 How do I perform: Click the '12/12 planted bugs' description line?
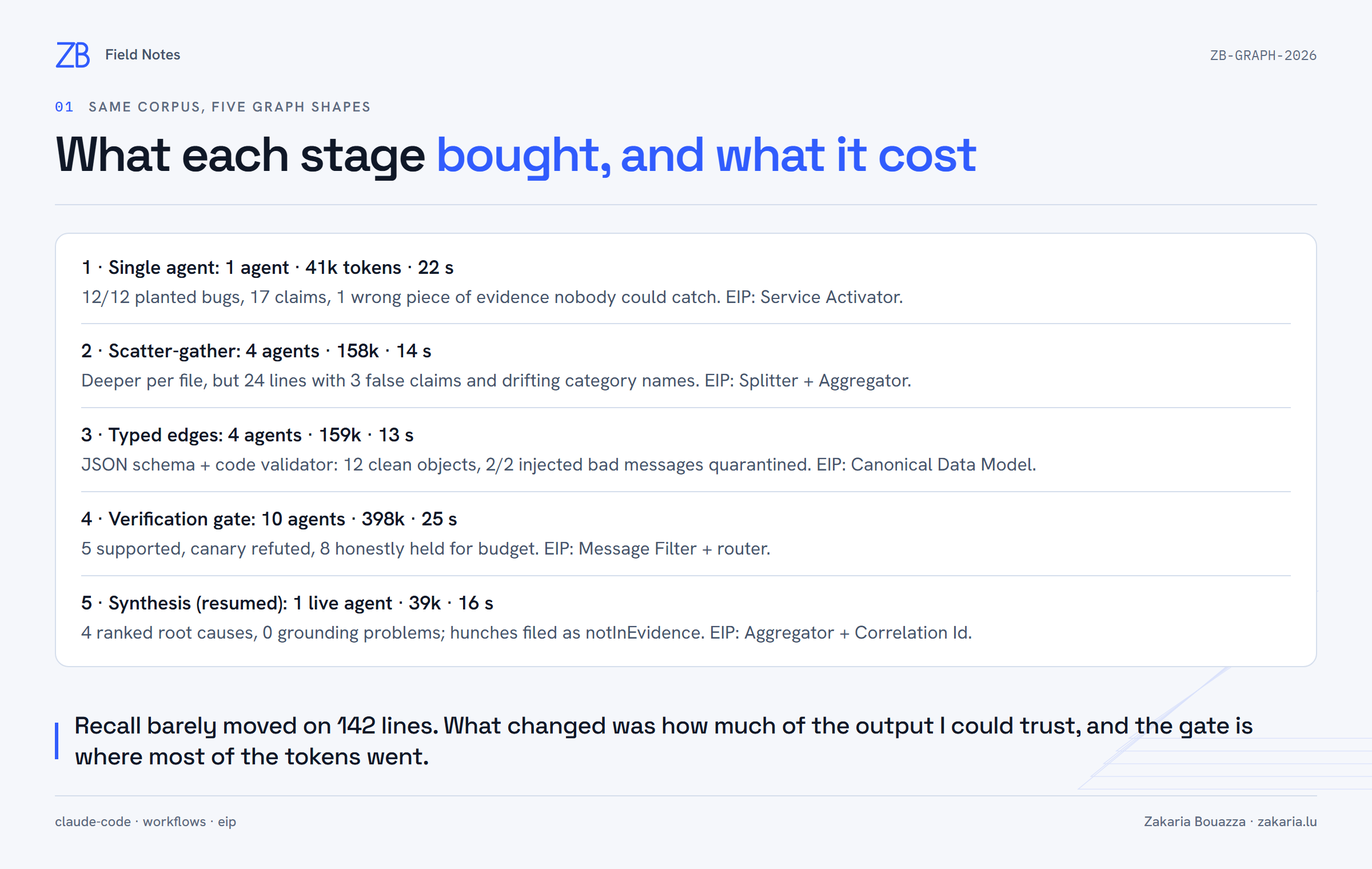pos(492,297)
